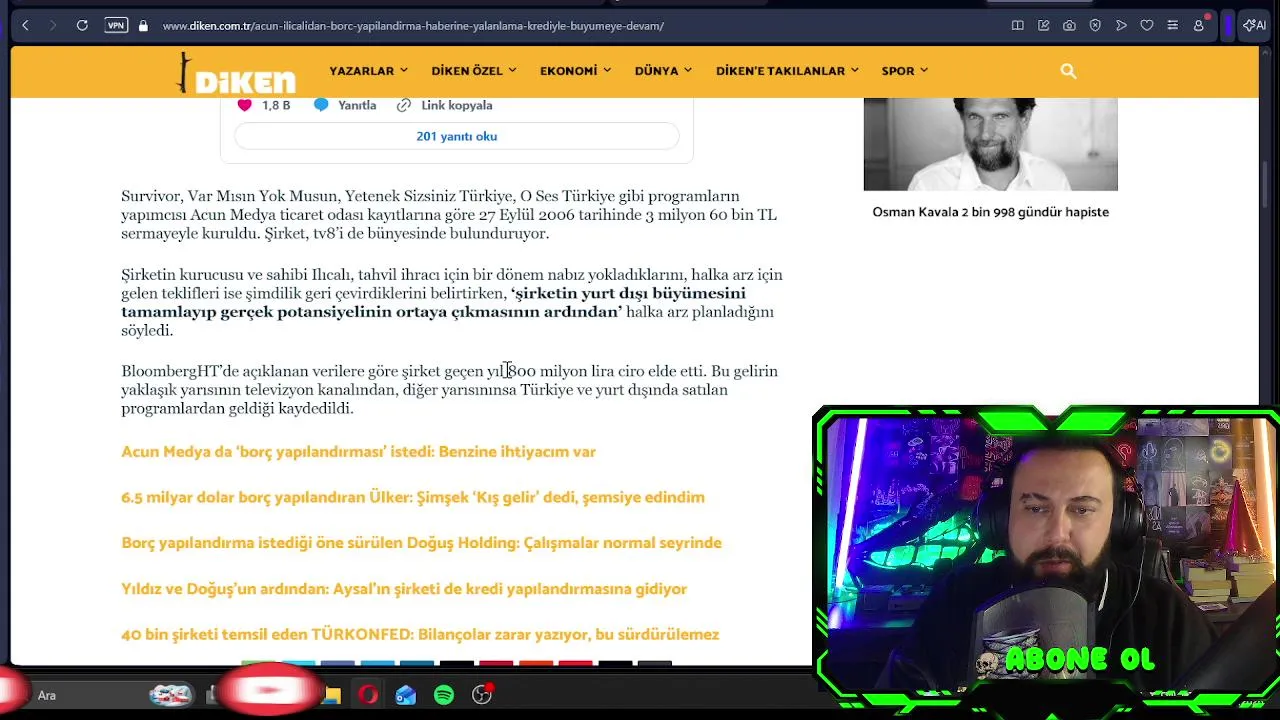Click paragraph starting 'Survivor, Var Mısın Yok Musun'
1280x720 pixels.
click(449, 215)
